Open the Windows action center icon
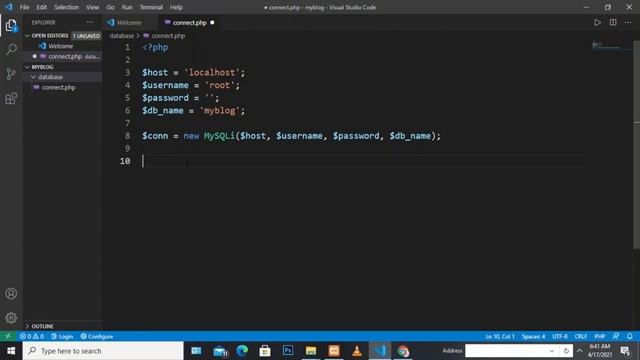Viewport: 640px width, 360px height. [x=626, y=351]
